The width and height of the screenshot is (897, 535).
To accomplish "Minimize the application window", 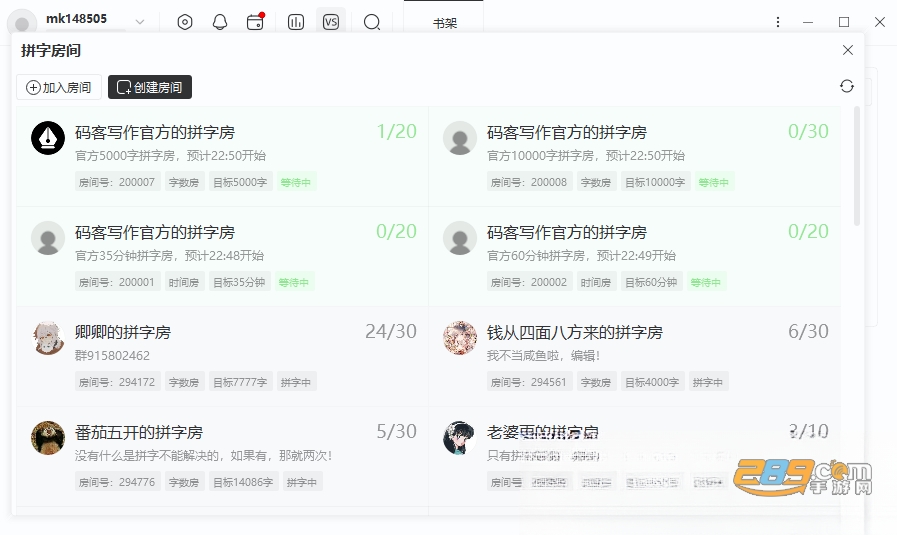I will 808,22.
